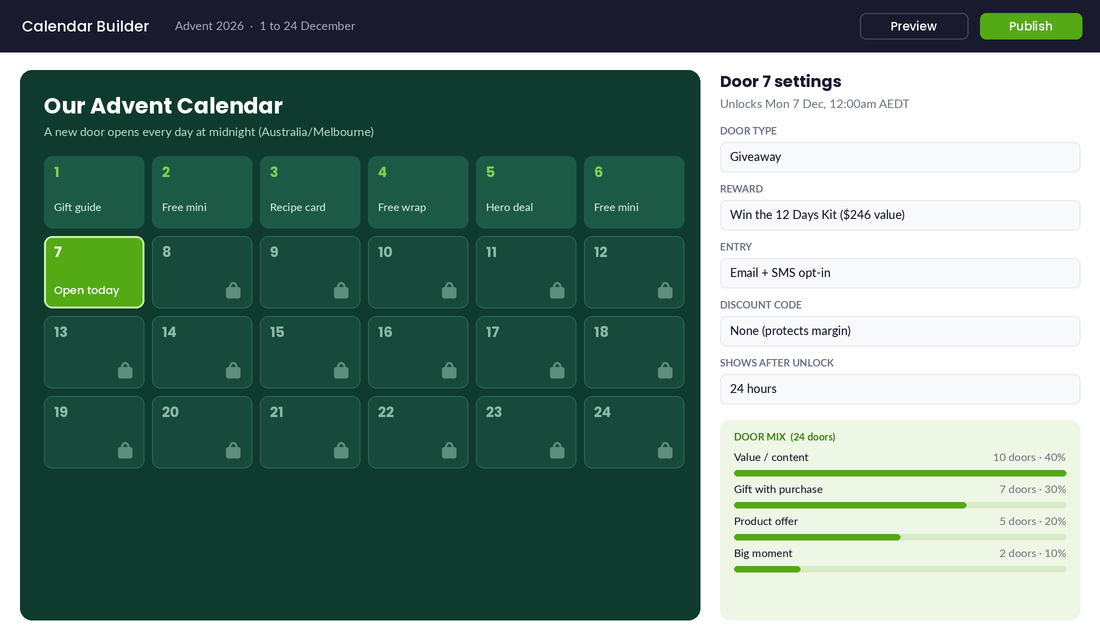Click the number 8 on door 8

(166, 252)
